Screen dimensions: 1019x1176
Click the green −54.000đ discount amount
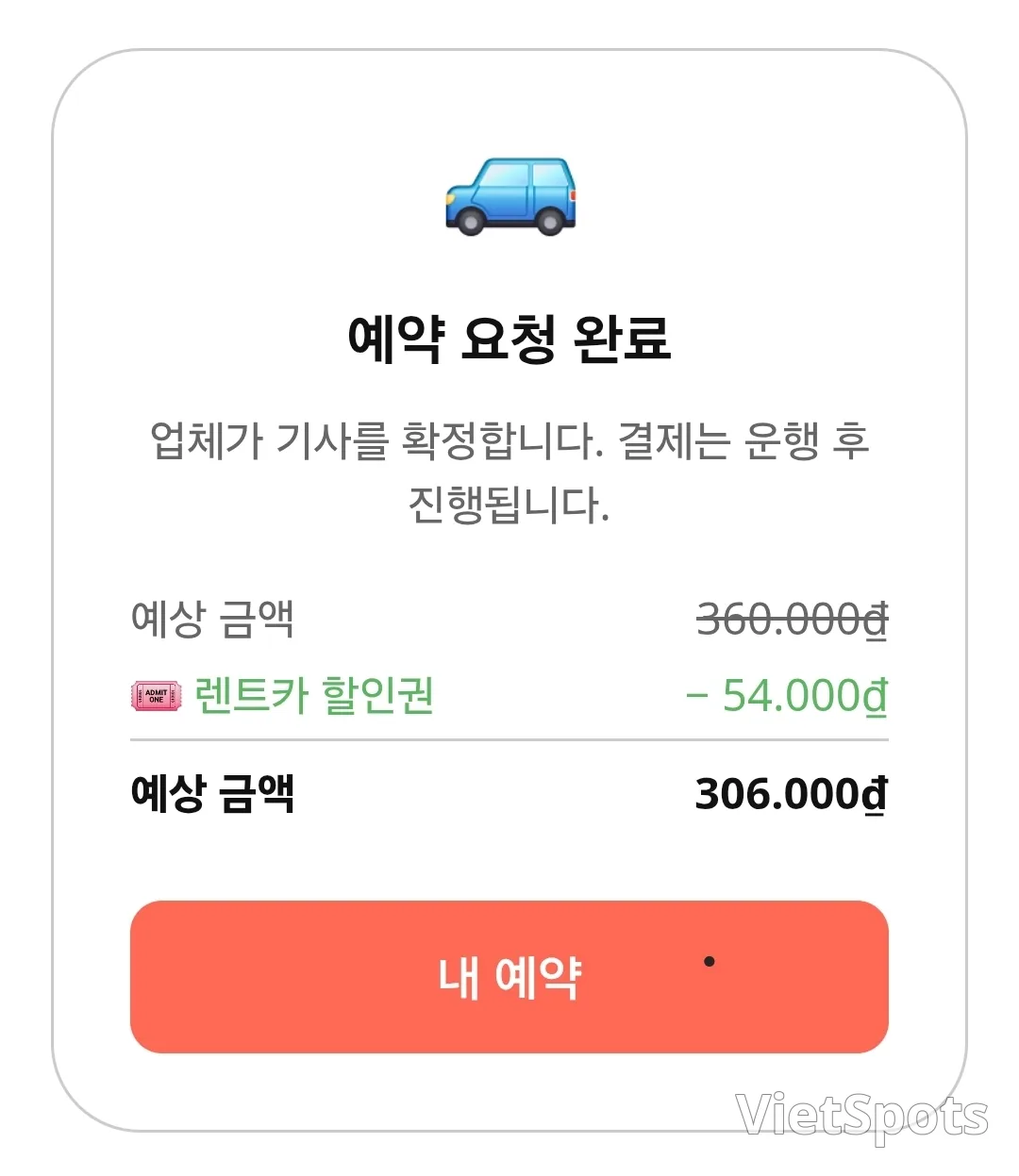tap(787, 697)
